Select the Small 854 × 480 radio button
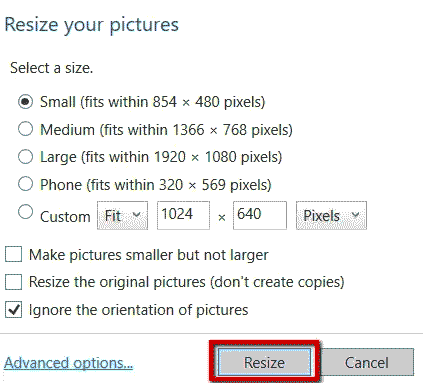The image size is (423, 383). 25,101
